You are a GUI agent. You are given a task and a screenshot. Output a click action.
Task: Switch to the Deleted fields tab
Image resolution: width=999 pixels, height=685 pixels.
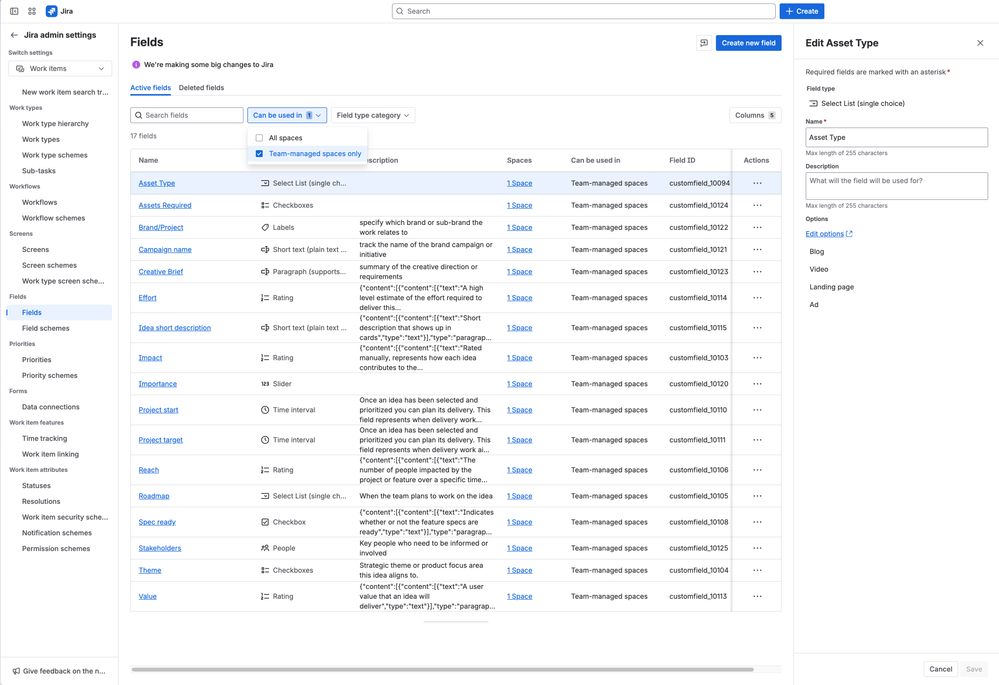[x=201, y=88]
